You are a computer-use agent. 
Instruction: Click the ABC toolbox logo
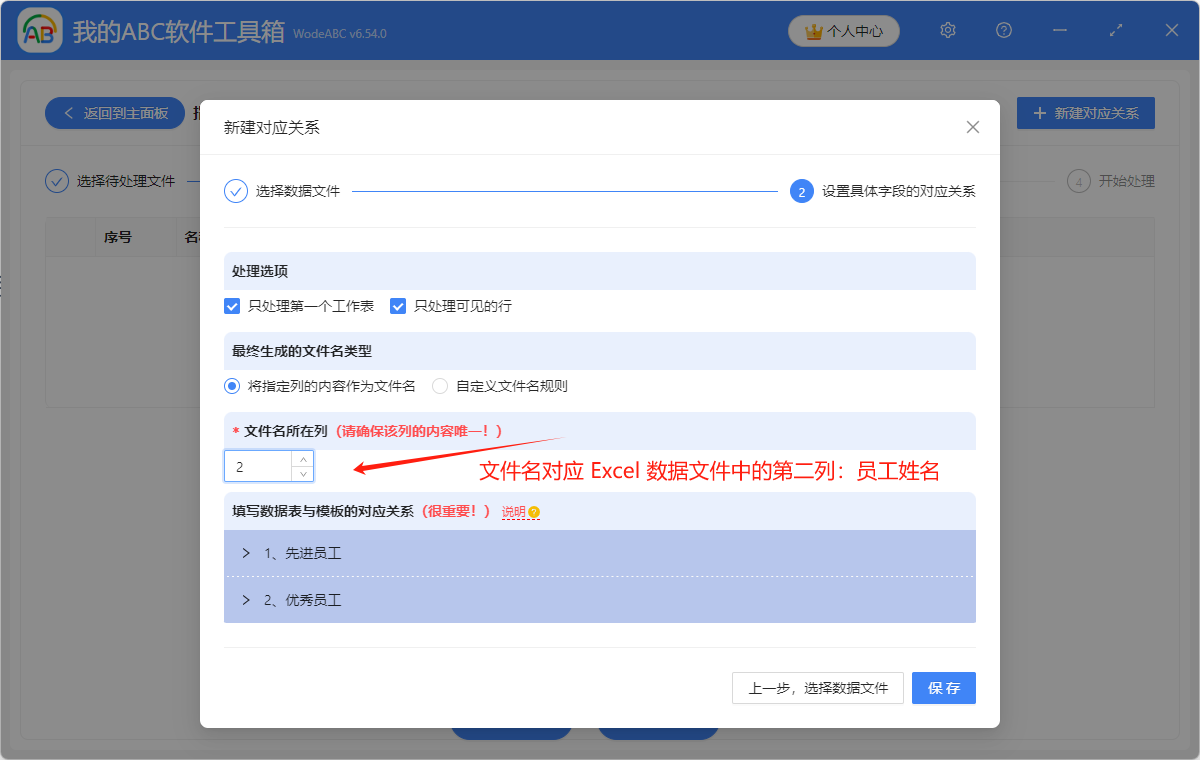point(38,30)
